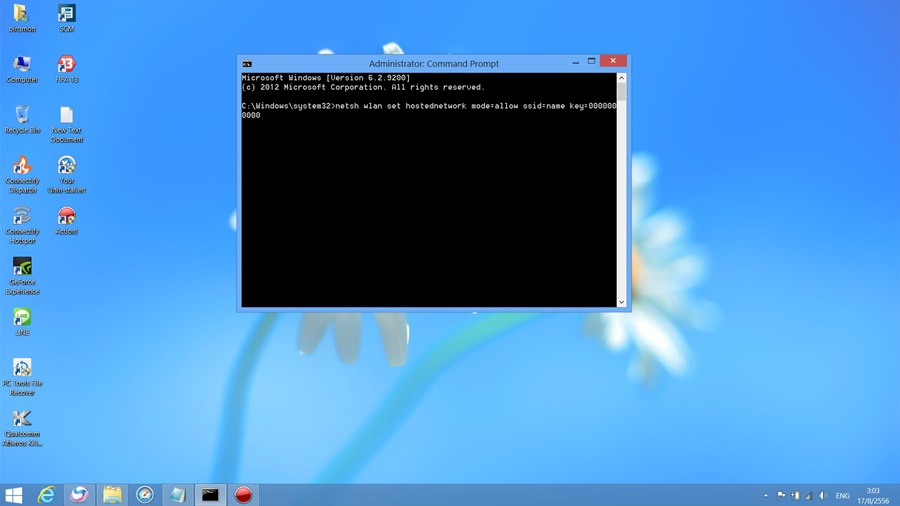Screen dimensions: 900x506
Task: Click the 'Microsoft Windows [Version 6.2.9200]' line
Action: [325, 78]
